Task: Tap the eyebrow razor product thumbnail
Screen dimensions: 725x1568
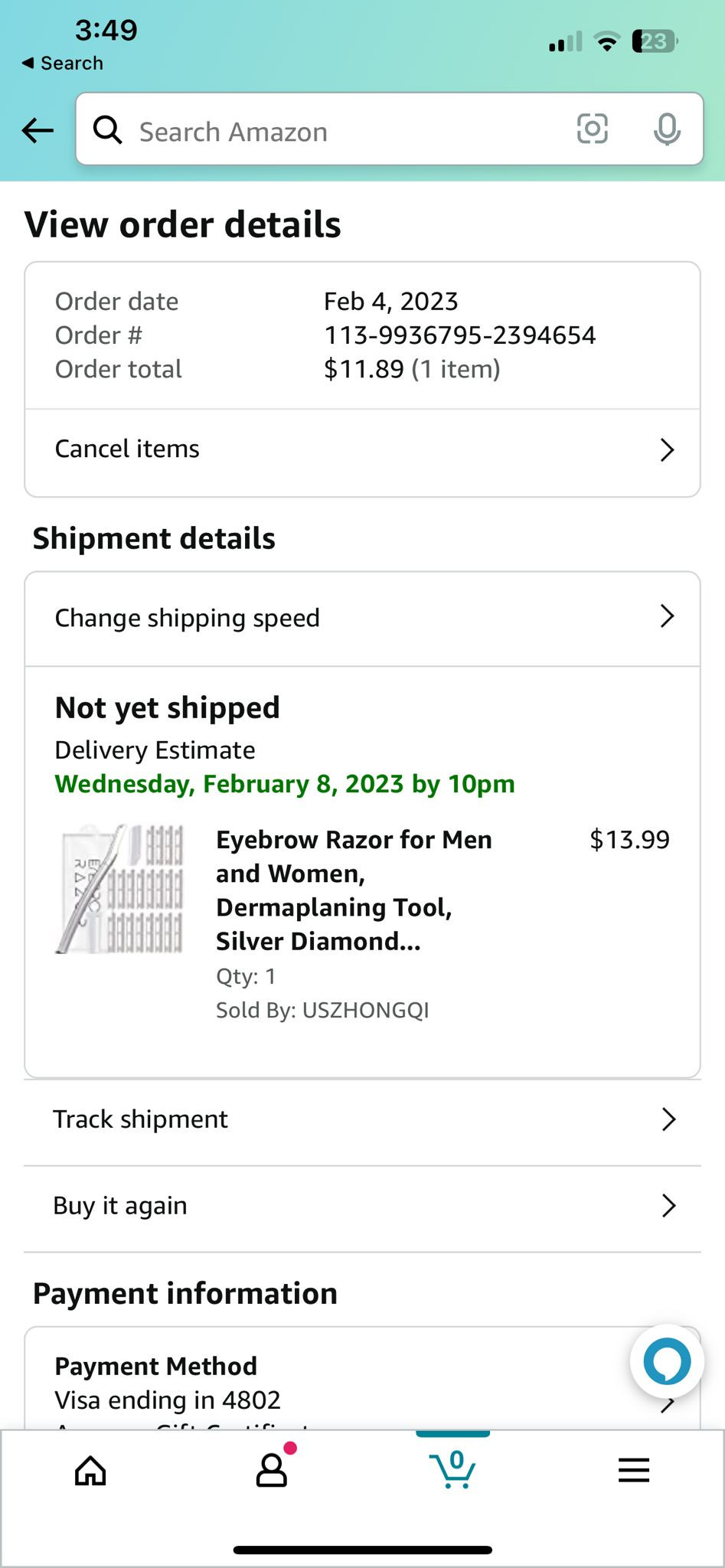Action: click(x=120, y=889)
